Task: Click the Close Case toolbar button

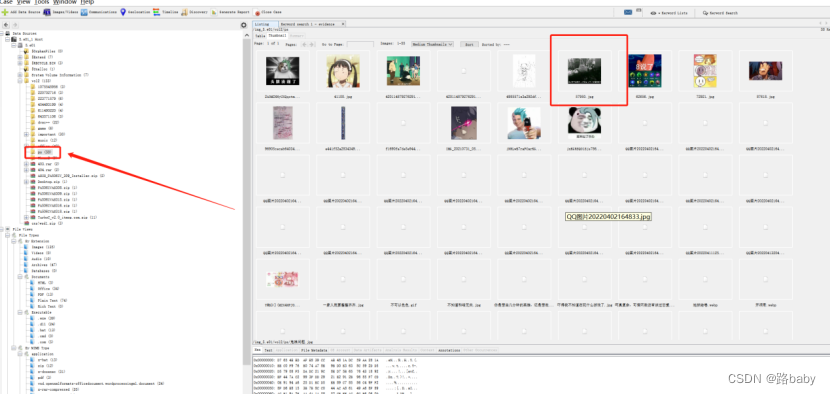Action: pyautogui.click(x=268, y=12)
